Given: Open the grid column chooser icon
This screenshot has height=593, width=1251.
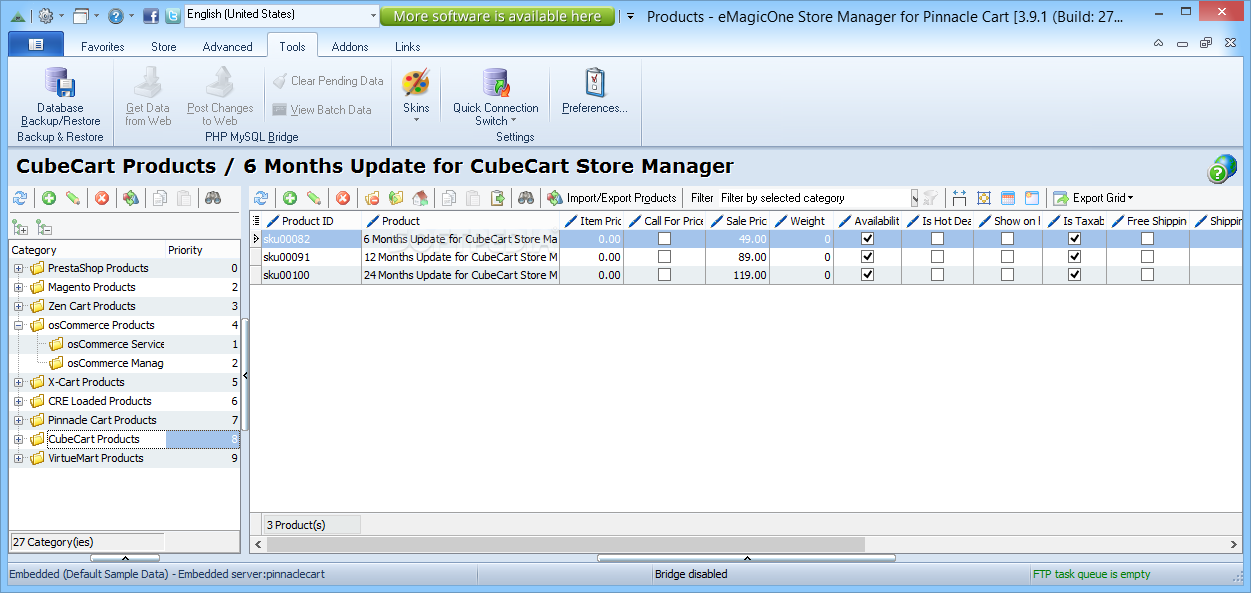Looking at the screenshot, I should tap(256, 221).
